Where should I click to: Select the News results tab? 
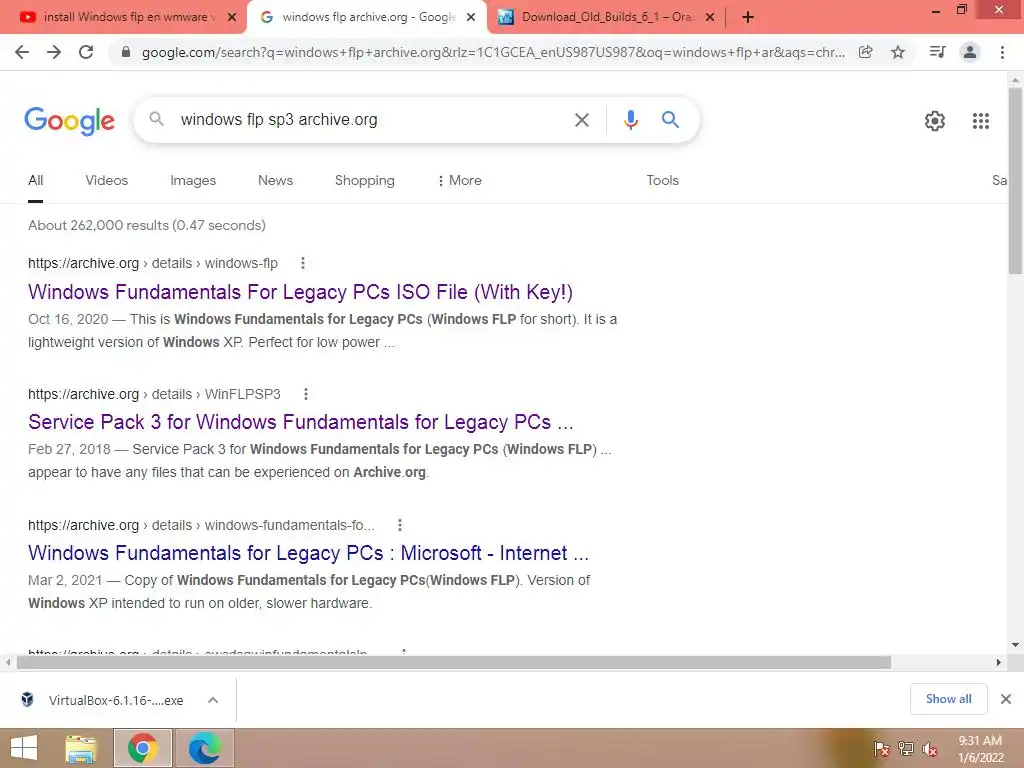(275, 180)
